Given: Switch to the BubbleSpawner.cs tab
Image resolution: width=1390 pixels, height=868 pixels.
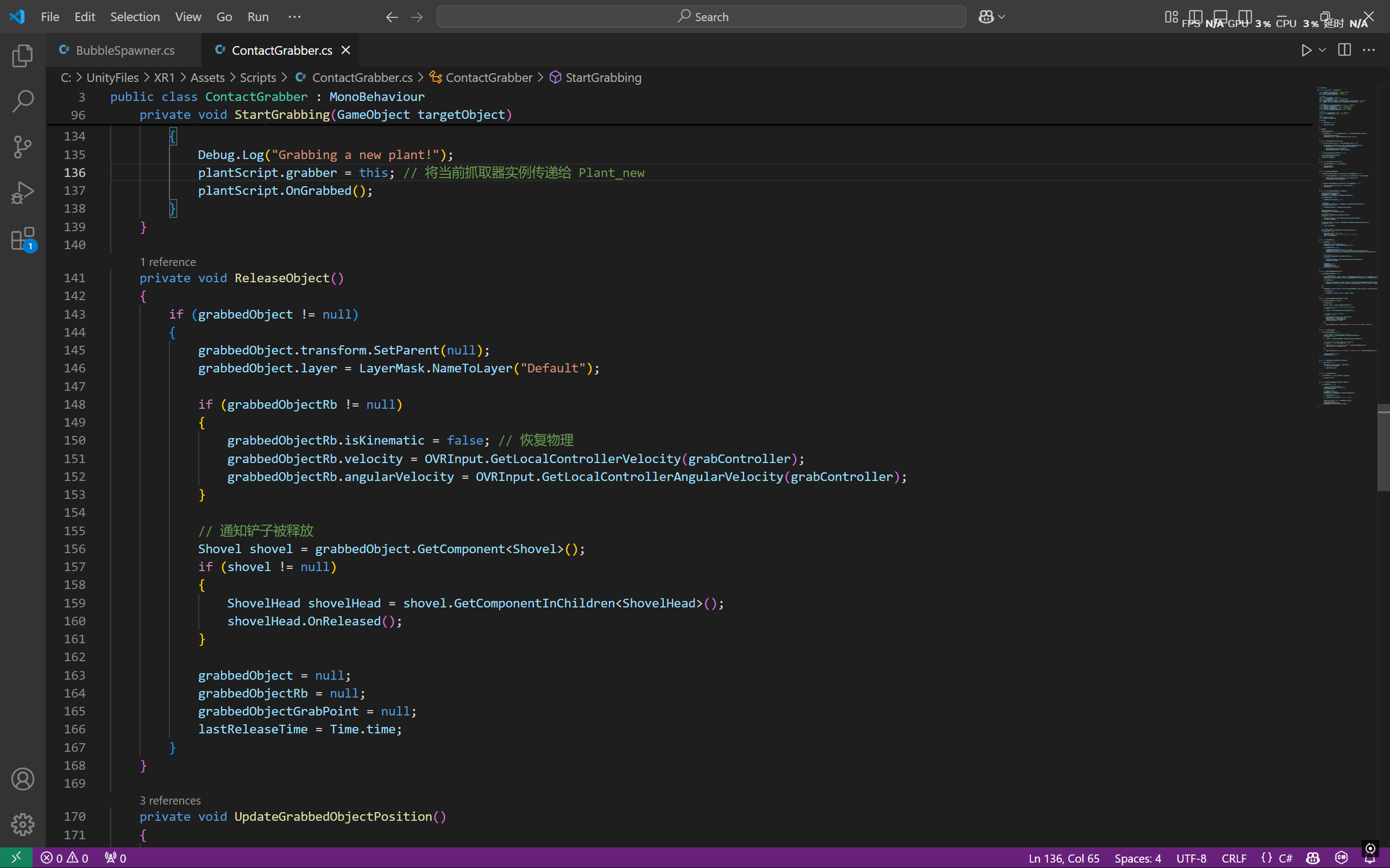Looking at the screenshot, I should 125,51.
